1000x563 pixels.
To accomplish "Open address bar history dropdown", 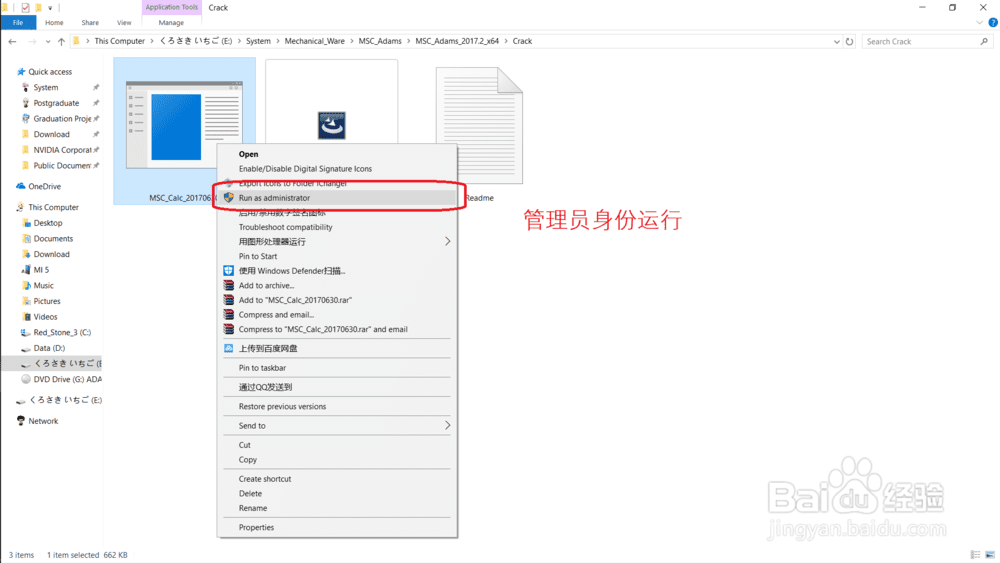I will tap(836, 41).
